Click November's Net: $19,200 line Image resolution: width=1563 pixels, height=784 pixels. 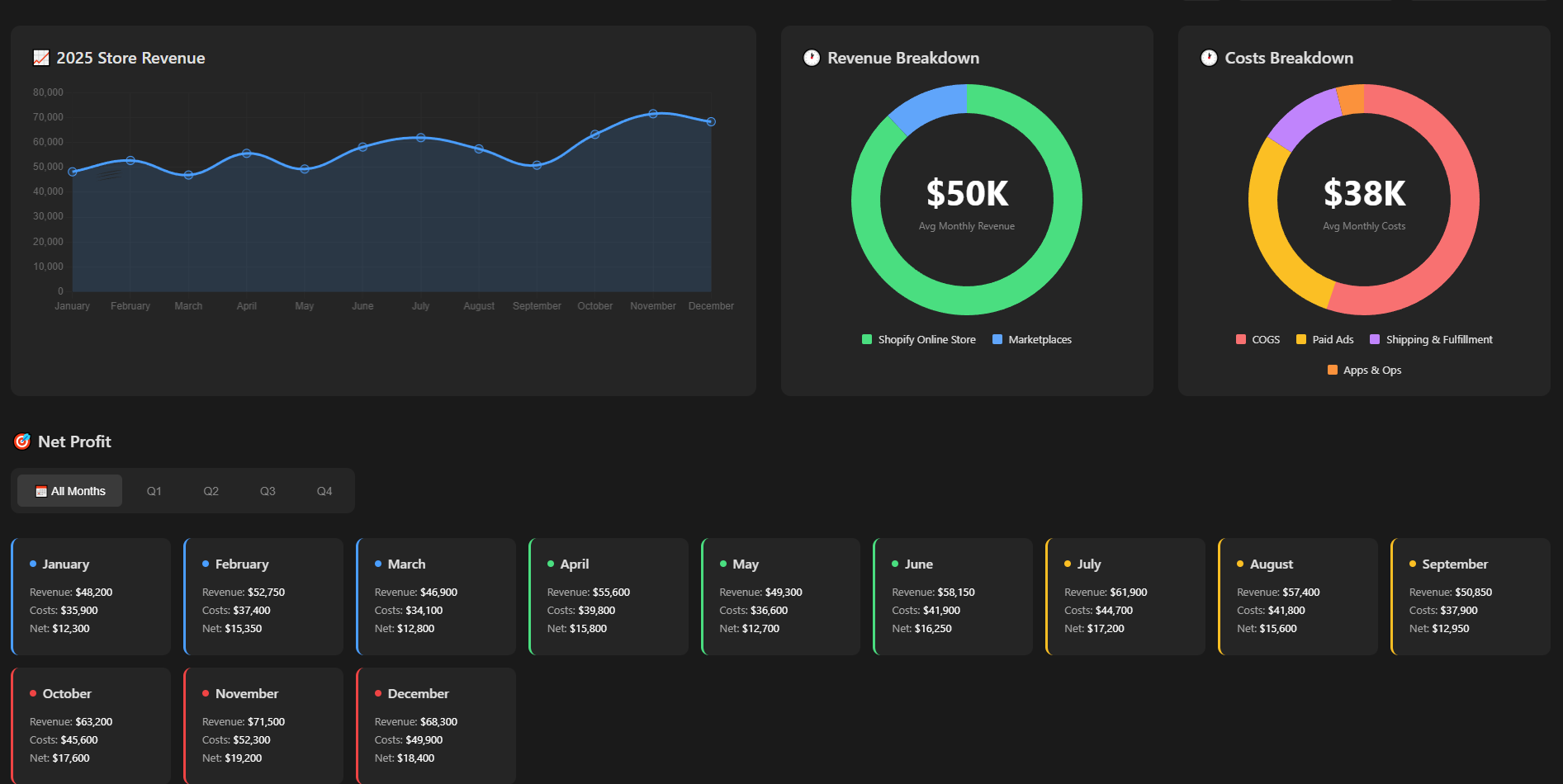(232, 758)
